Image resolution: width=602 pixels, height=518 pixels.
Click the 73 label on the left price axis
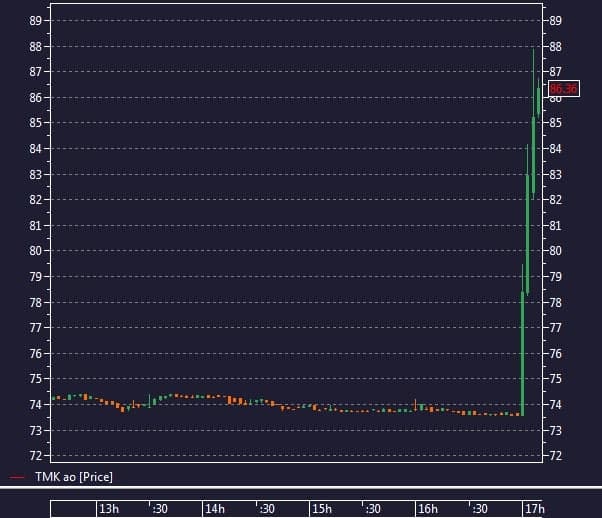35,430
